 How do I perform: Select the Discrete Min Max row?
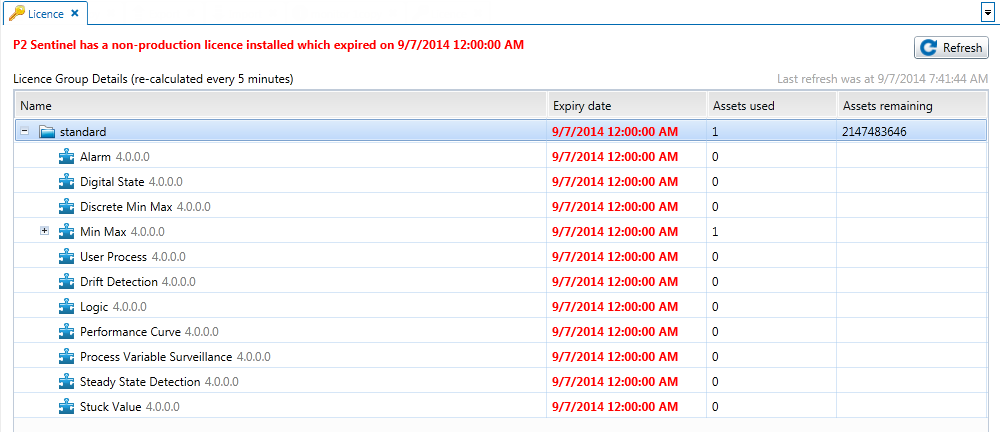(x=500, y=206)
